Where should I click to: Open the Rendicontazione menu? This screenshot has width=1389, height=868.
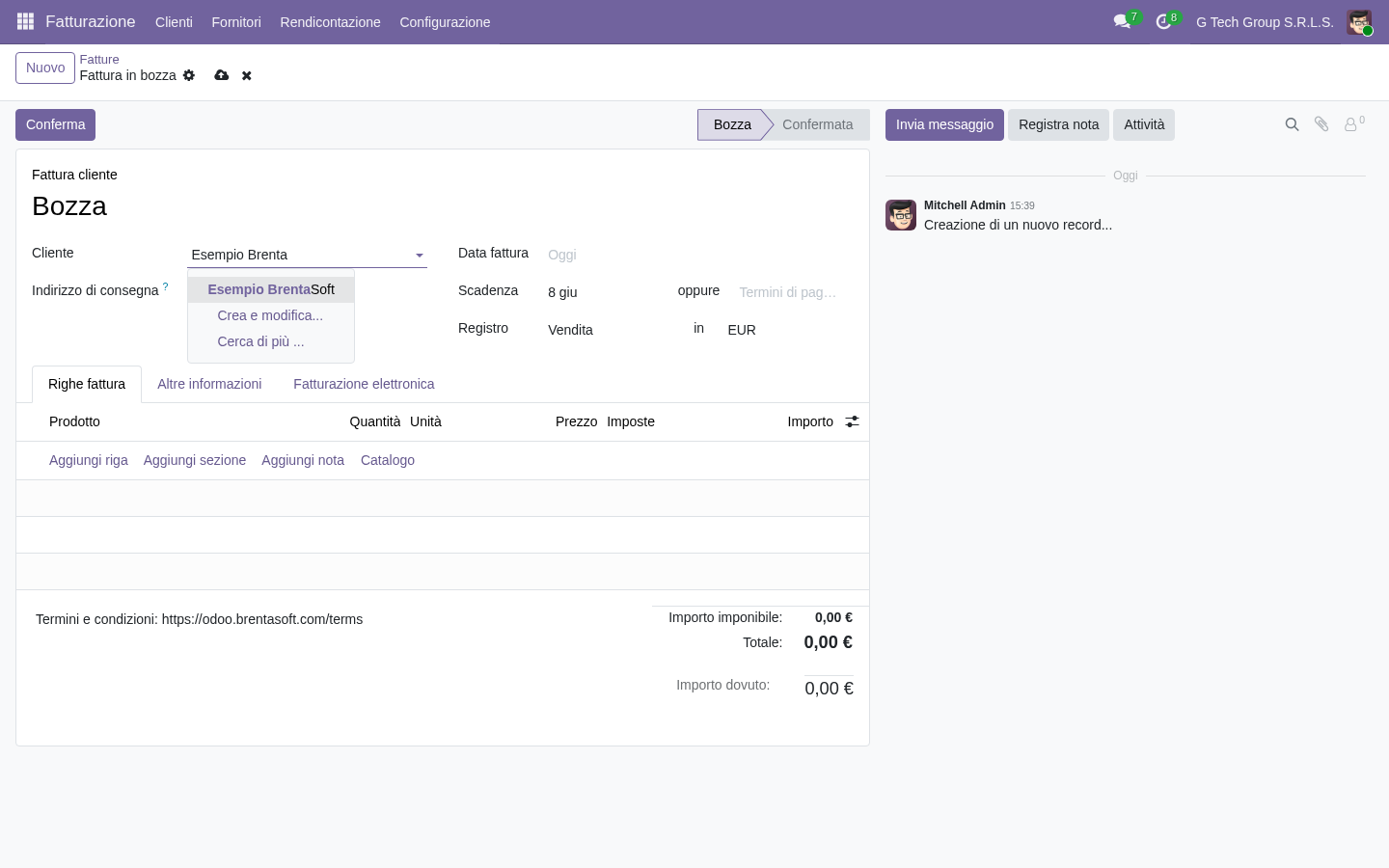click(x=330, y=21)
